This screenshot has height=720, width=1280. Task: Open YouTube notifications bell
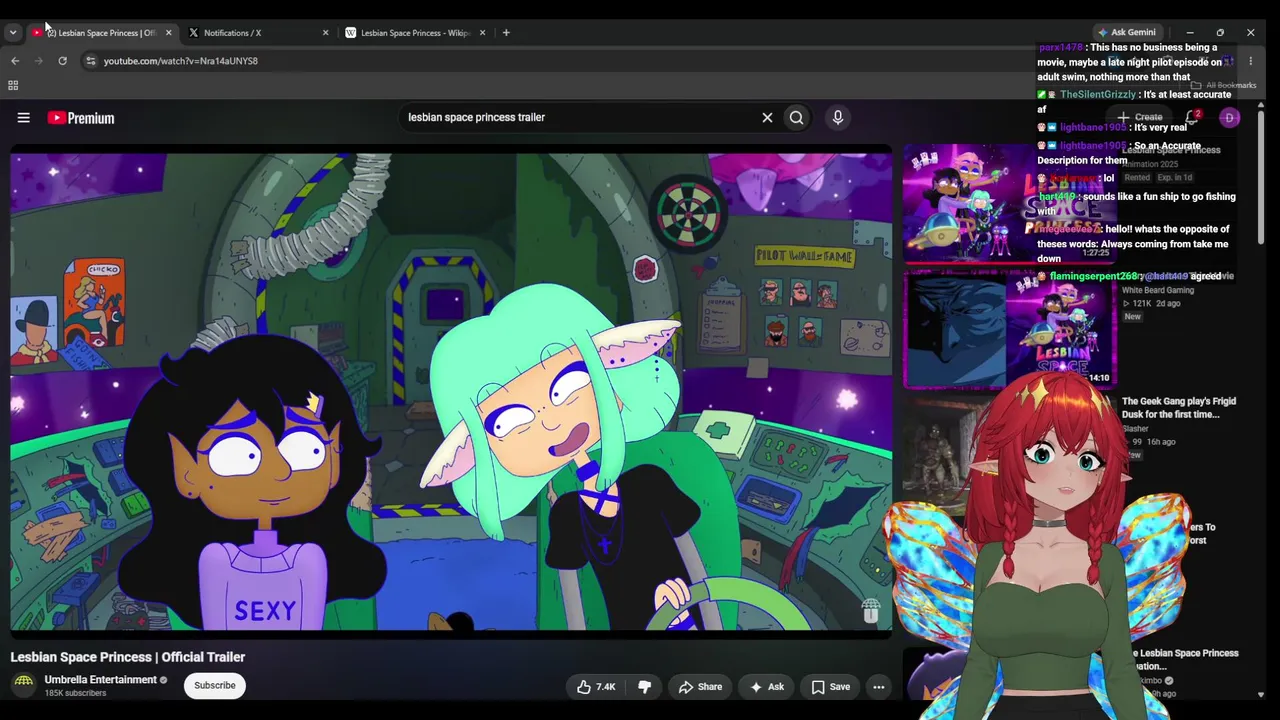(1192, 118)
